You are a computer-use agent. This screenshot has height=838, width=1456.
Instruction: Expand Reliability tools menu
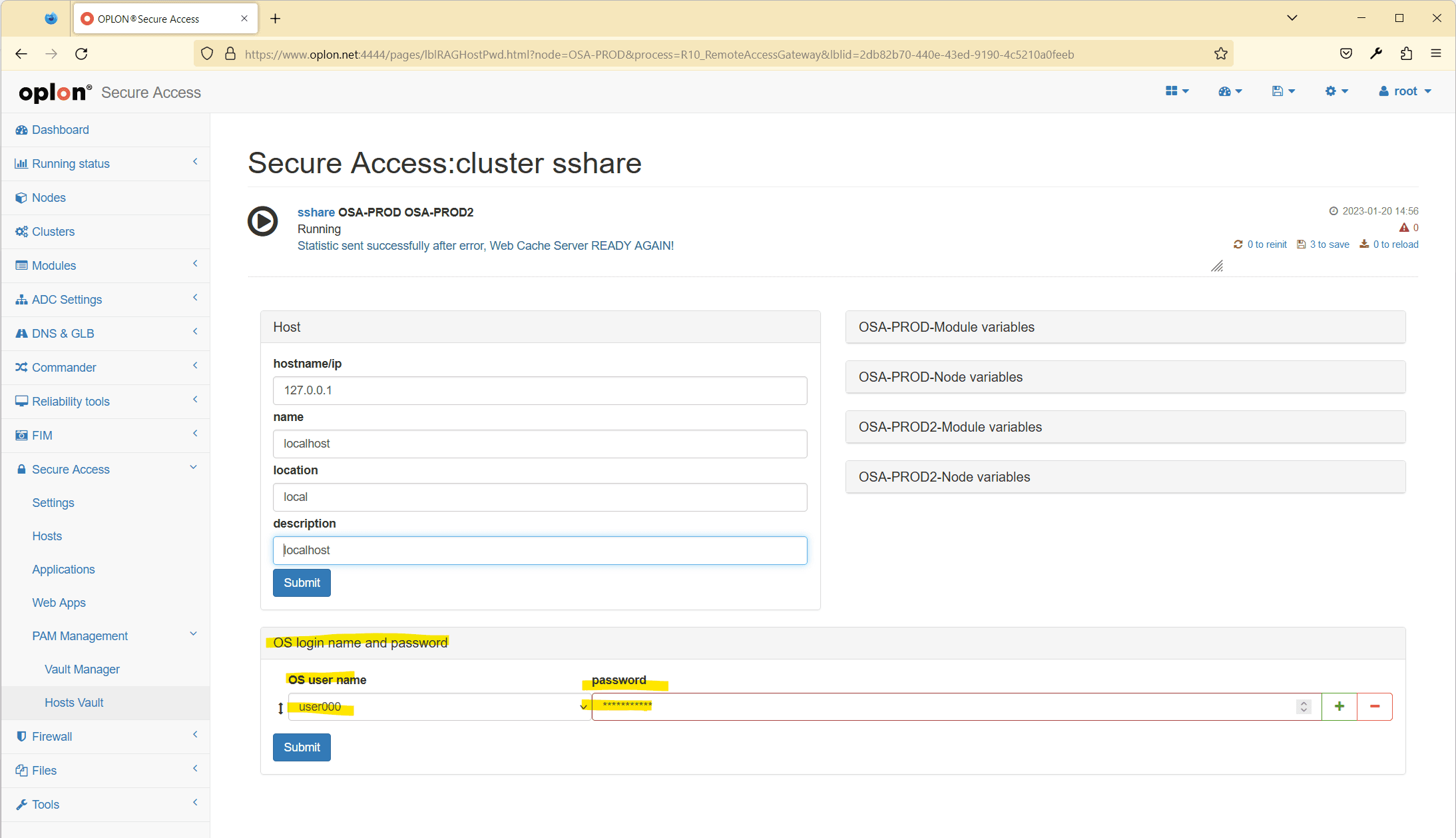(x=105, y=402)
